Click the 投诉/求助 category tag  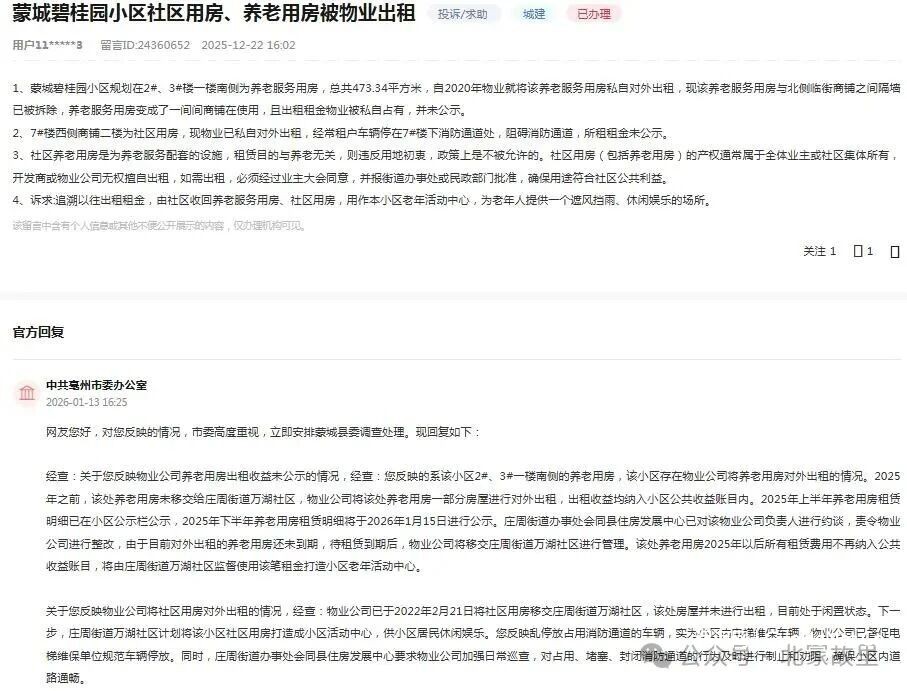[x=462, y=14]
